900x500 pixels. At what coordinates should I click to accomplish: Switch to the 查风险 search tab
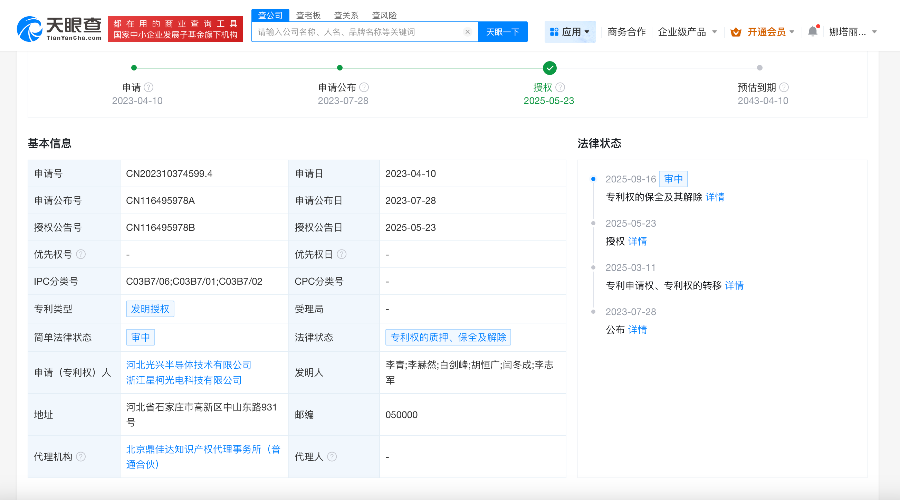coord(384,15)
